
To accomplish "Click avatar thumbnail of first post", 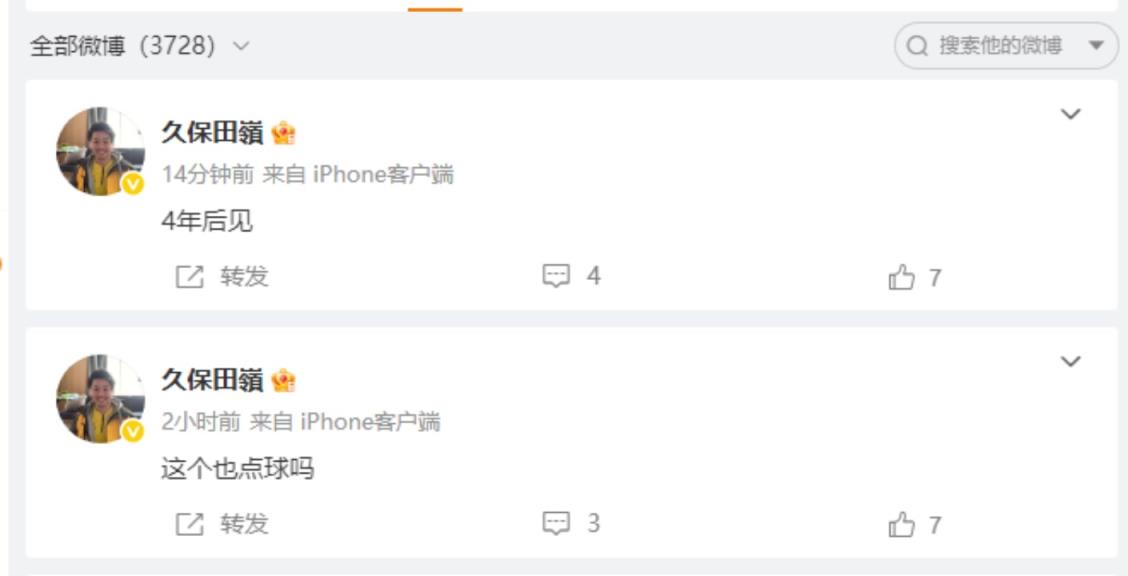I will (x=101, y=151).
